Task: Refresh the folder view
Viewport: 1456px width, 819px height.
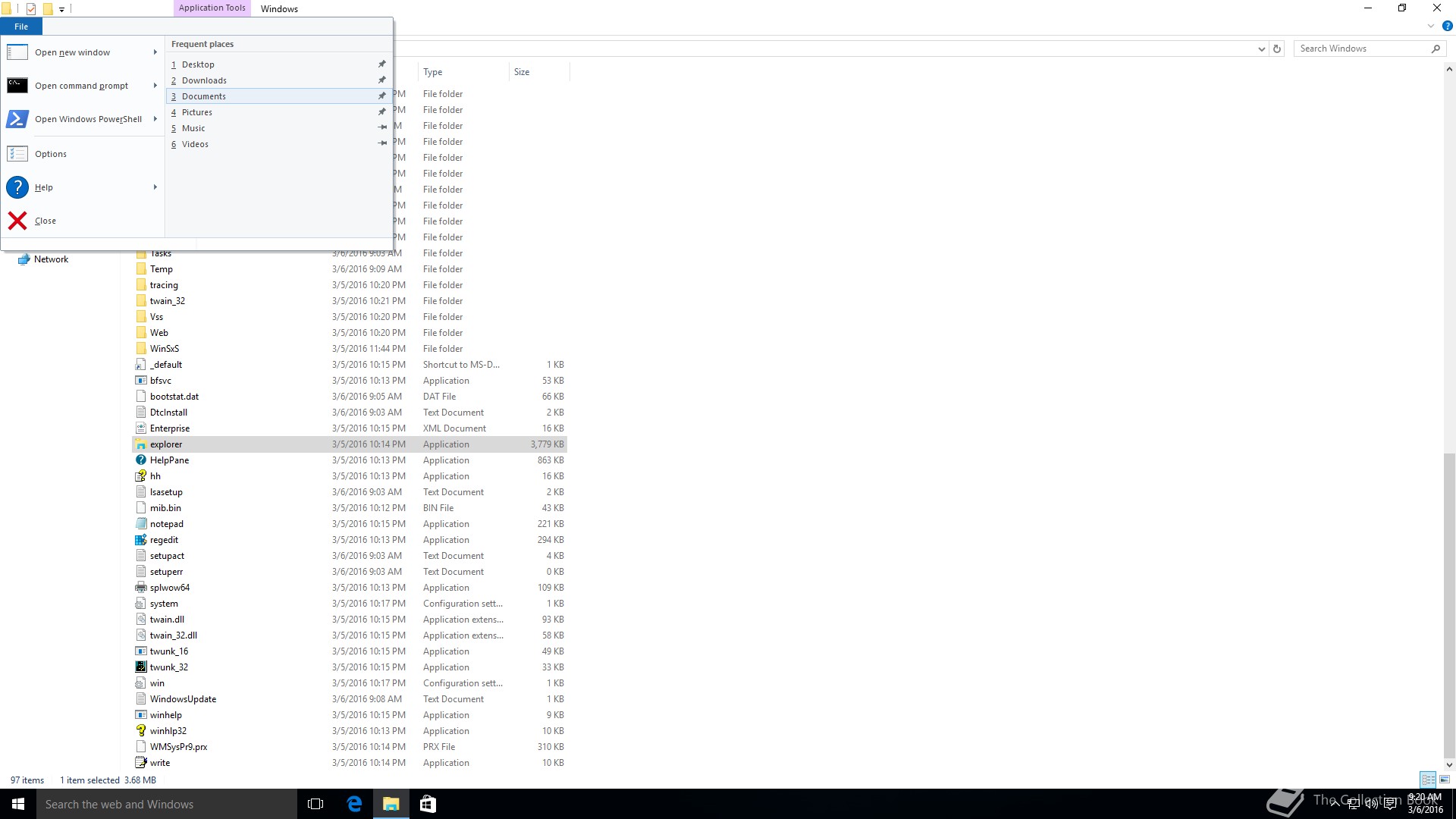Action: point(1277,49)
